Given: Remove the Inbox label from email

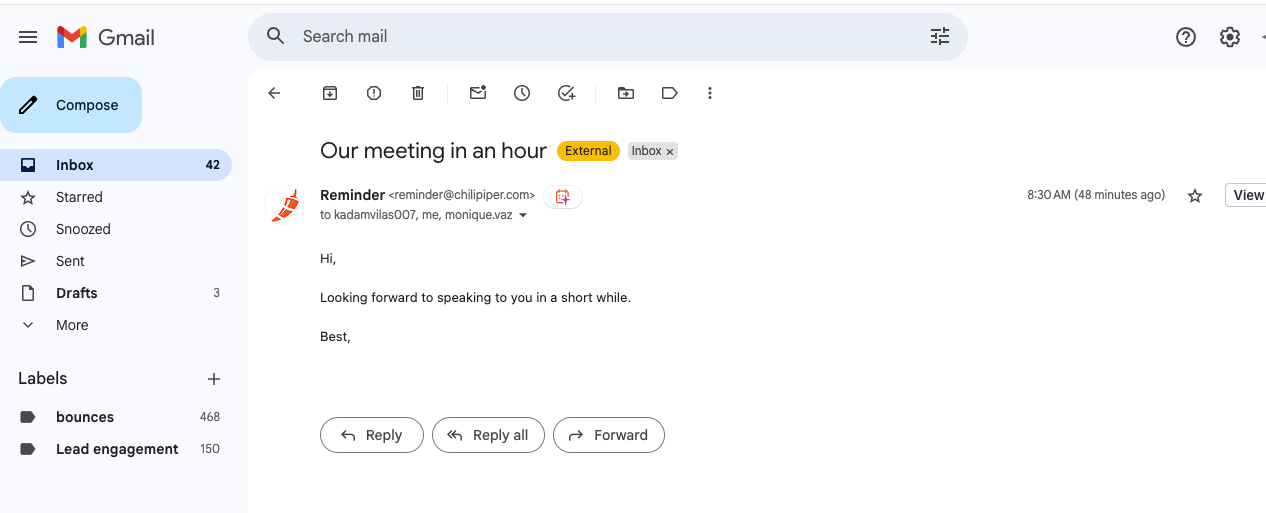Looking at the screenshot, I should (670, 151).
